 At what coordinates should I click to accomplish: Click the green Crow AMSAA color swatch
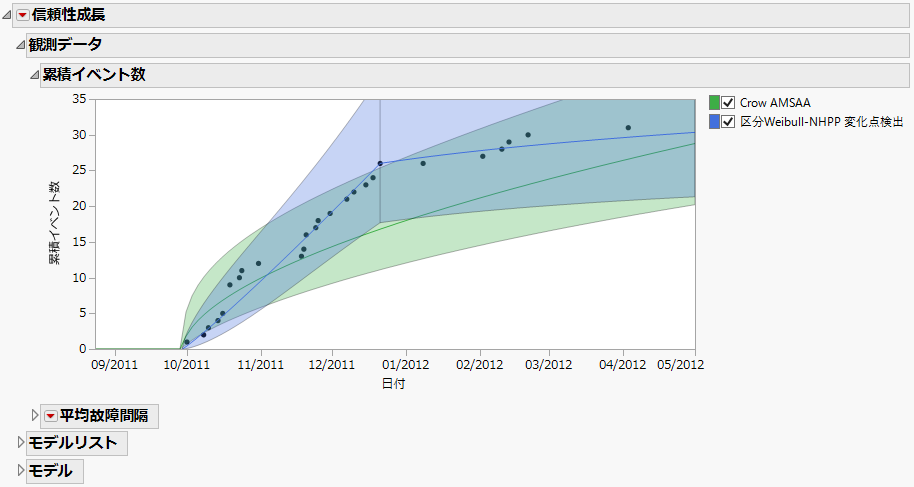[x=714, y=102]
